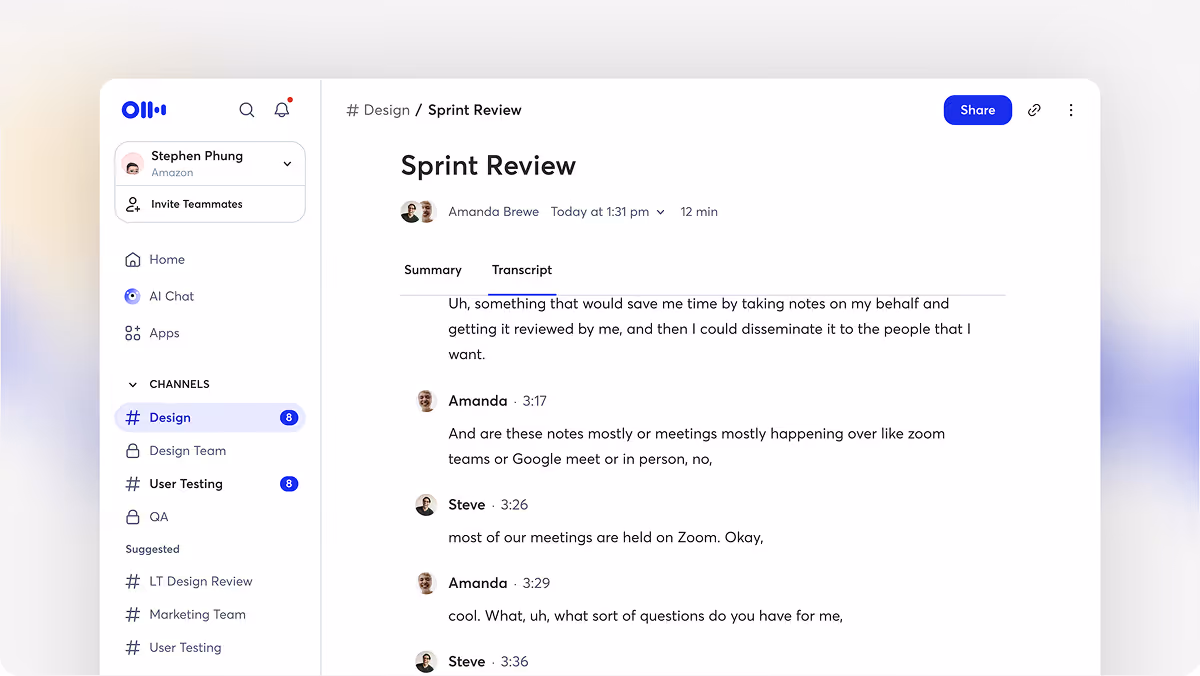Select the Design channel

[210, 418]
